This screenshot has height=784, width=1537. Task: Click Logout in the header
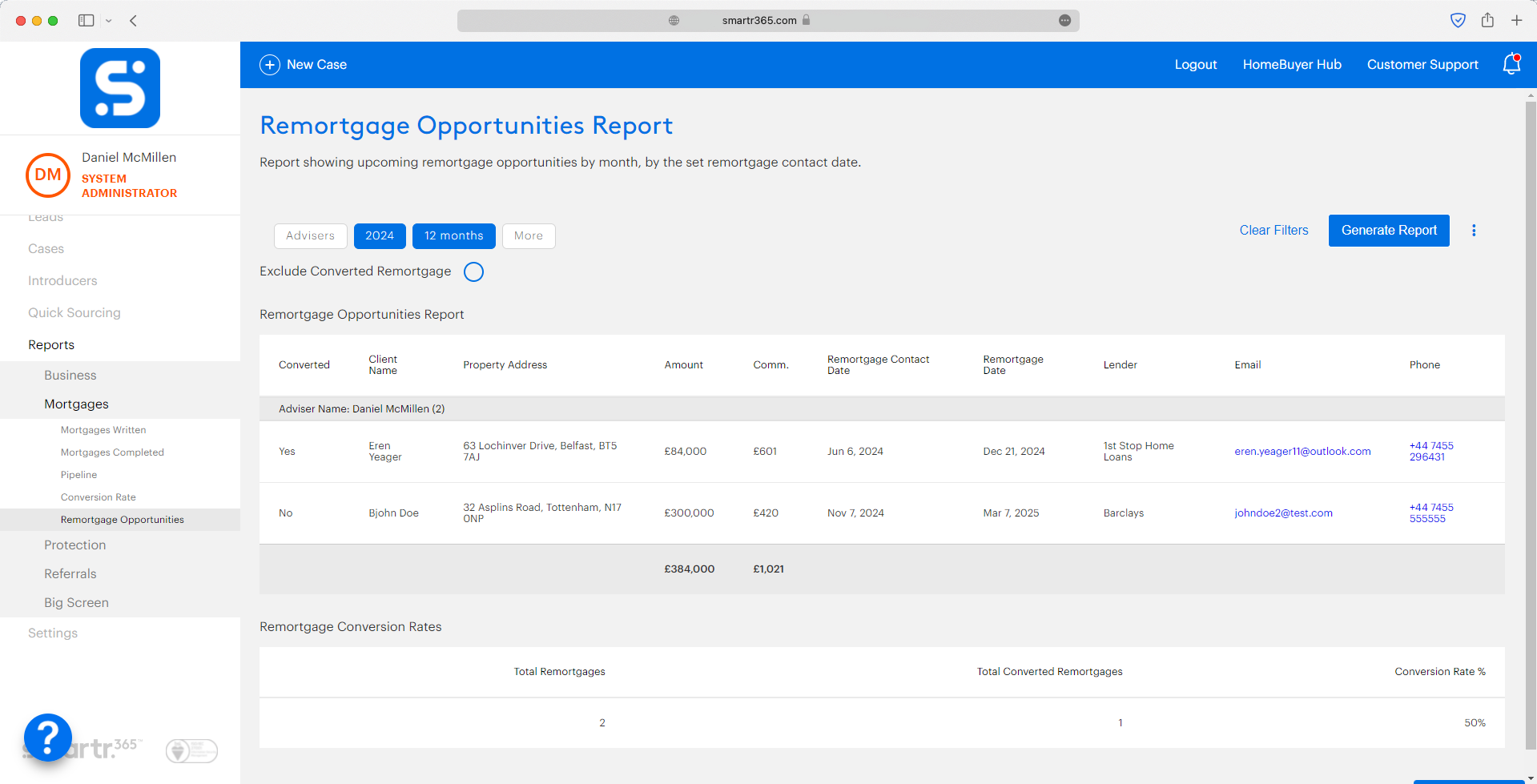pos(1196,65)
